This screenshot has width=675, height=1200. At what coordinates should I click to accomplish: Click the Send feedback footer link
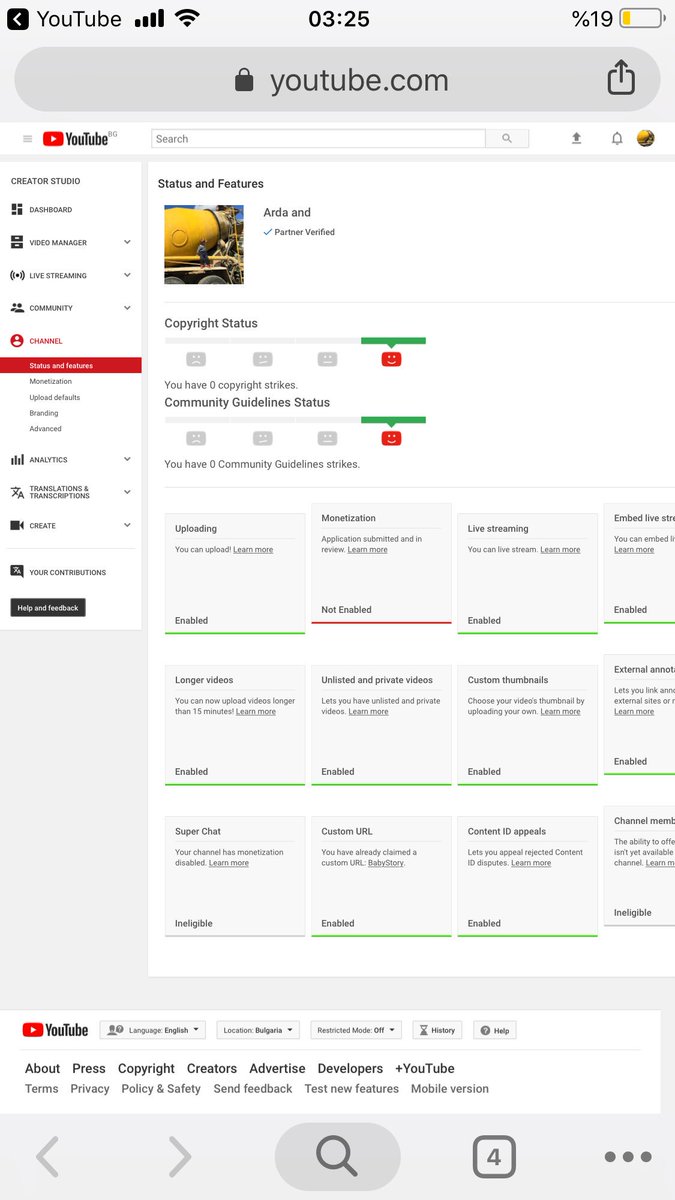(x=253, y=1089)
